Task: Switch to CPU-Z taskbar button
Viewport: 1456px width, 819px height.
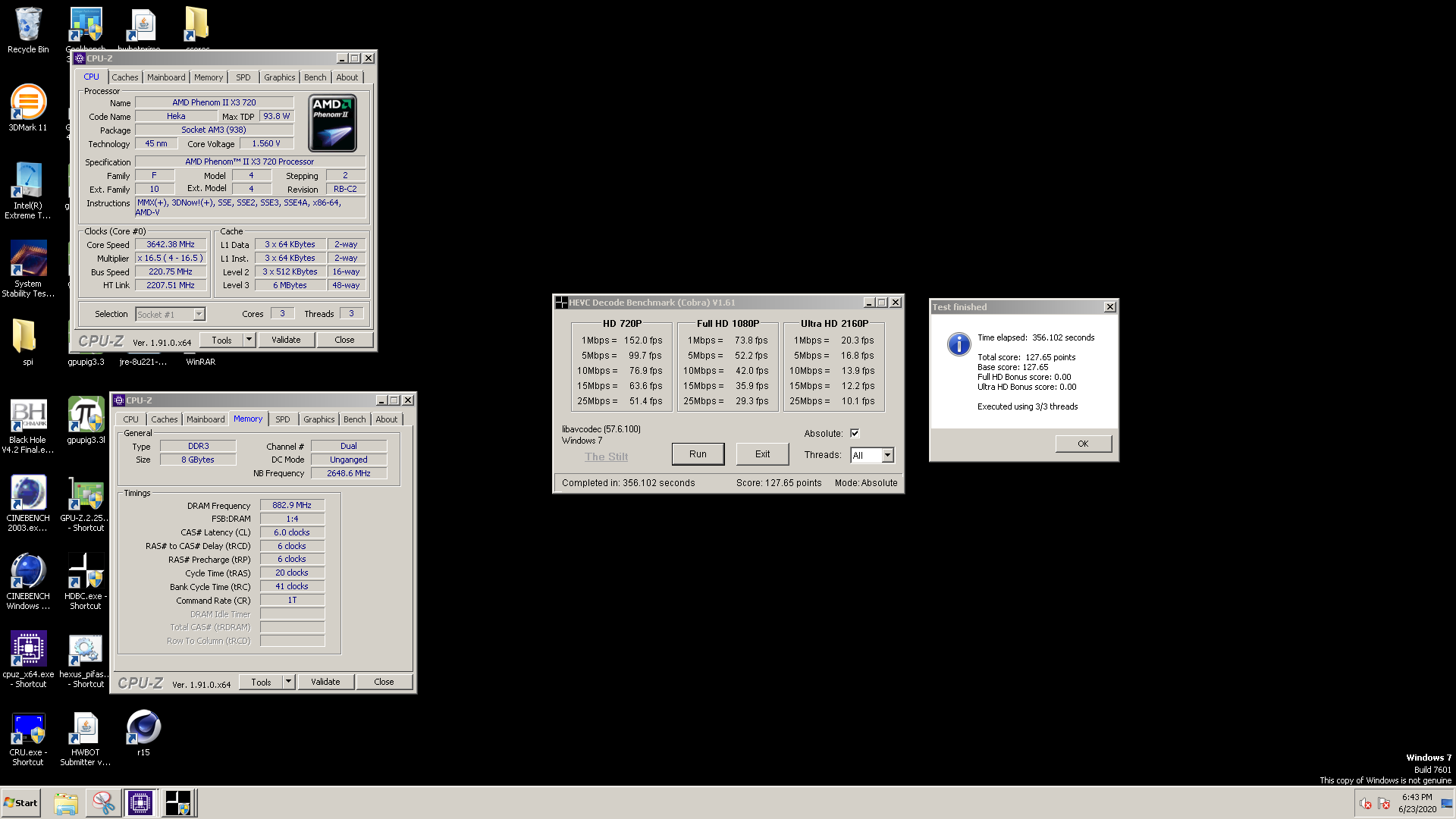Action: pos(140,803)
